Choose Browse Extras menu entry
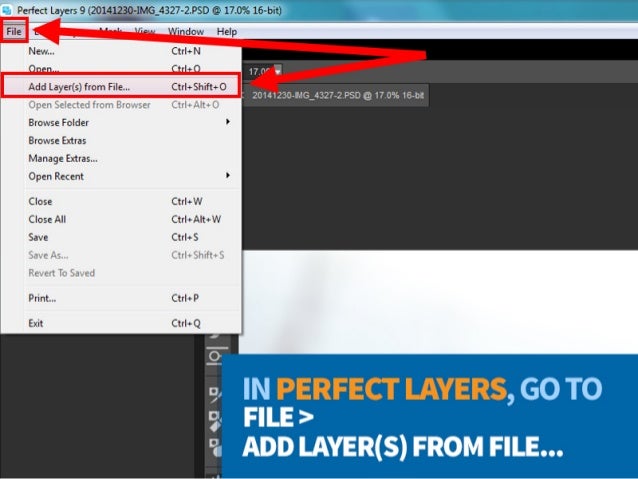The width and height of the screenshot is (638, 479). tap(121, 140)
